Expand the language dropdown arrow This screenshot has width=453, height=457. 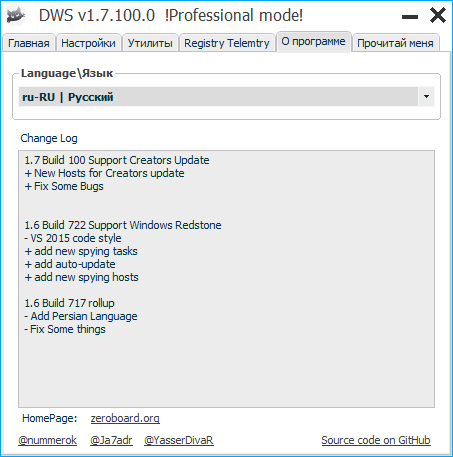coord(426,97)
